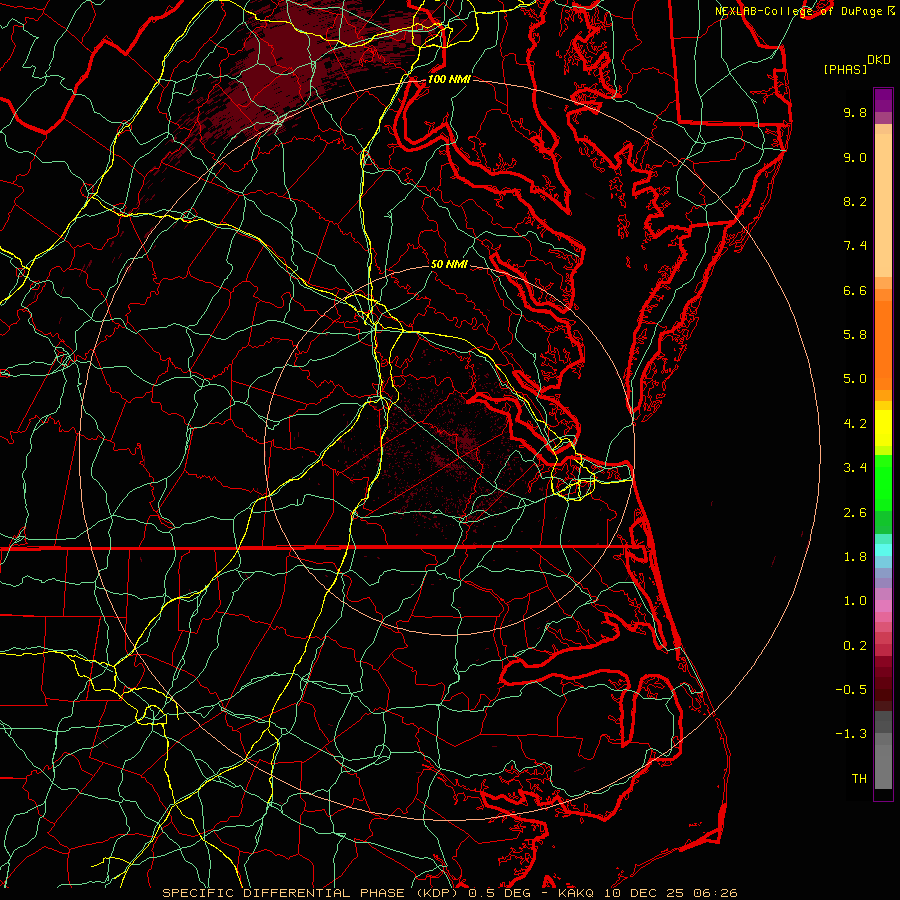This screenshot has height=900, width=900.
Task: Click the NEXLAB-College of DuPage label
Action: tap(798, 11)
